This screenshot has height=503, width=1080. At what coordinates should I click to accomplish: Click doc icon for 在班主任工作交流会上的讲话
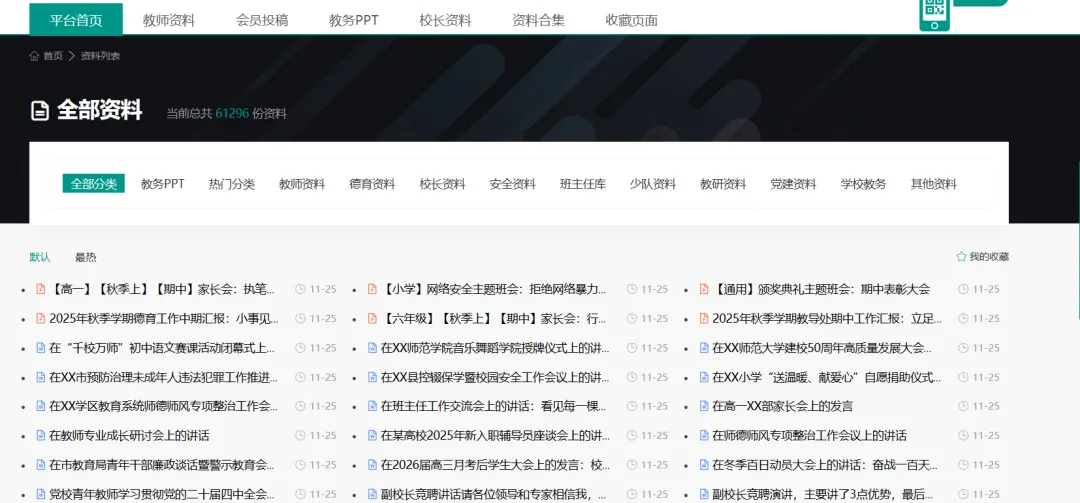click(372, 406)
